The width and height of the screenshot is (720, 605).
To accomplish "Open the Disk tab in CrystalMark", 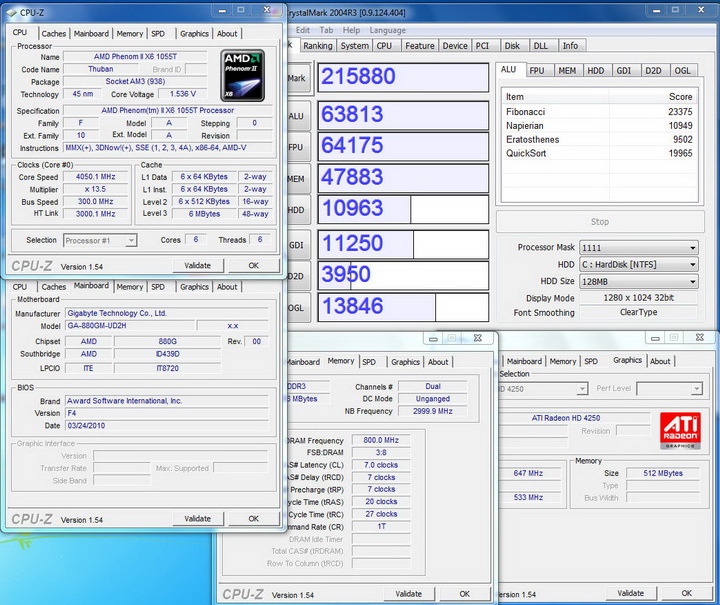I will click(x=512, y=46).
